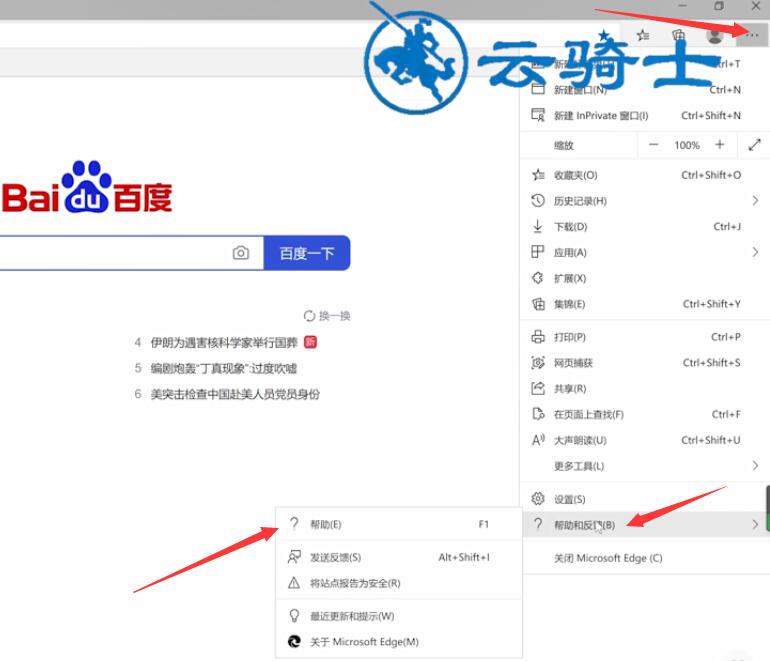Click the printer icon beside 打印(P)
Viewport: 770px width, 661px height.
[x=538, y=337]
